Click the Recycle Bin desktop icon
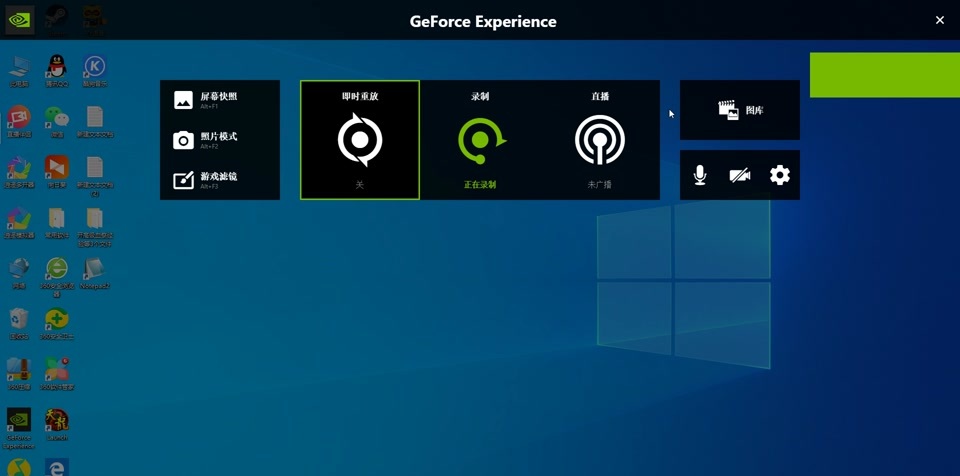Image resolution: width=960 pixels, height=476 pixels. [x=19, y=320]
